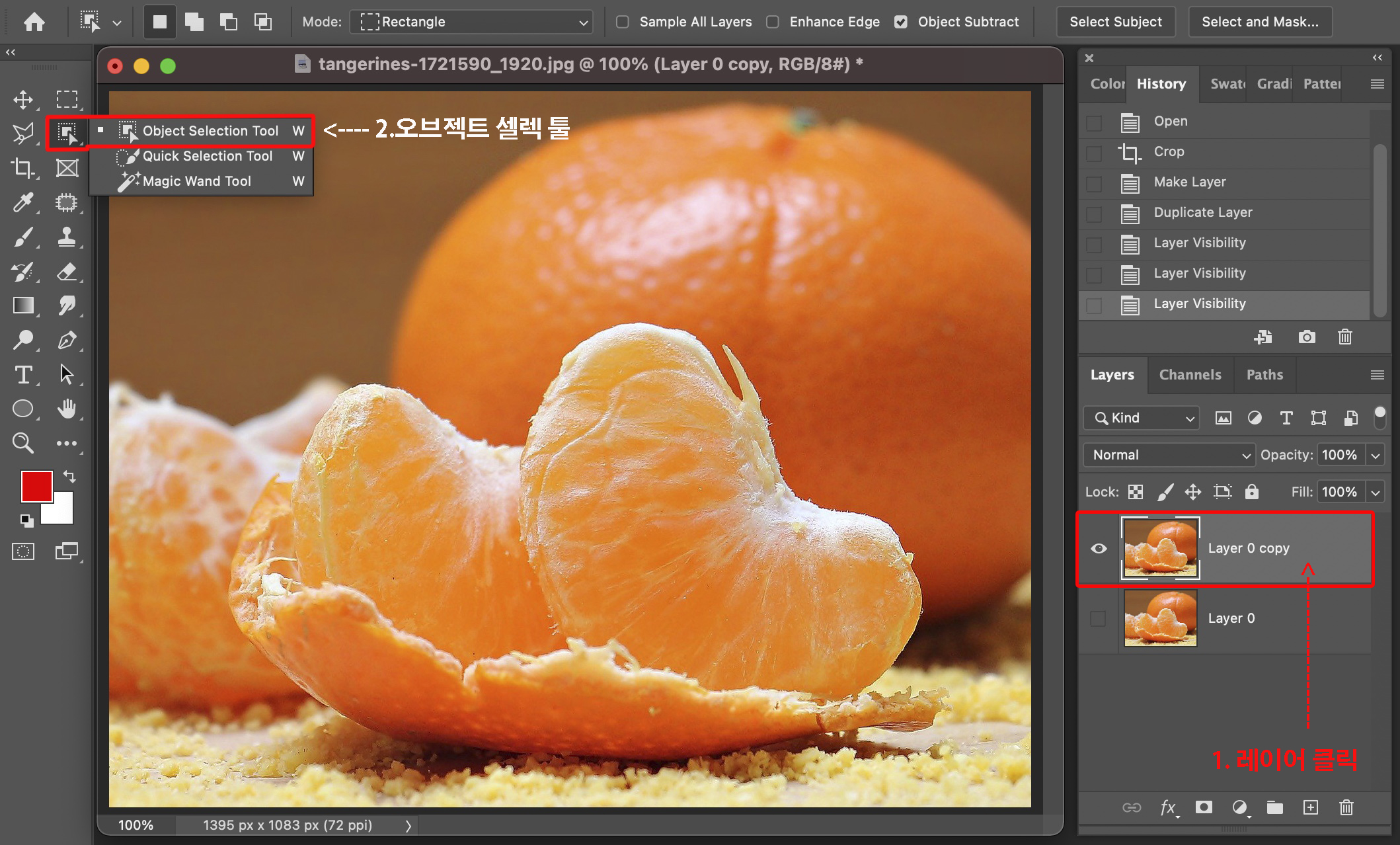Pick the Eyedropper tool
The height and width of the screenshot is (845, 1400).
pos(23,202)
